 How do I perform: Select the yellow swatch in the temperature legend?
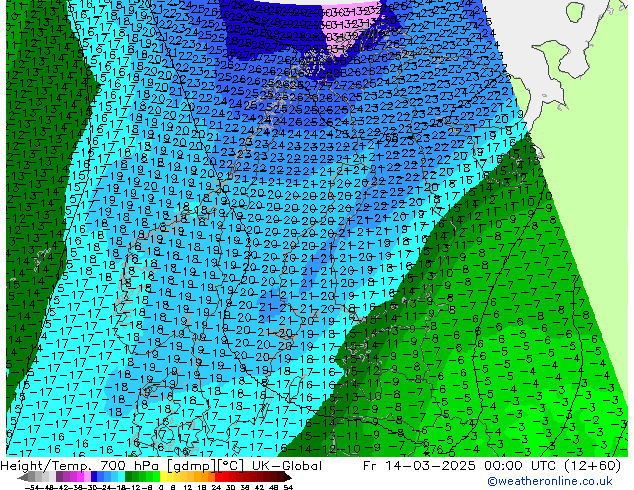[x=163, y=477]
